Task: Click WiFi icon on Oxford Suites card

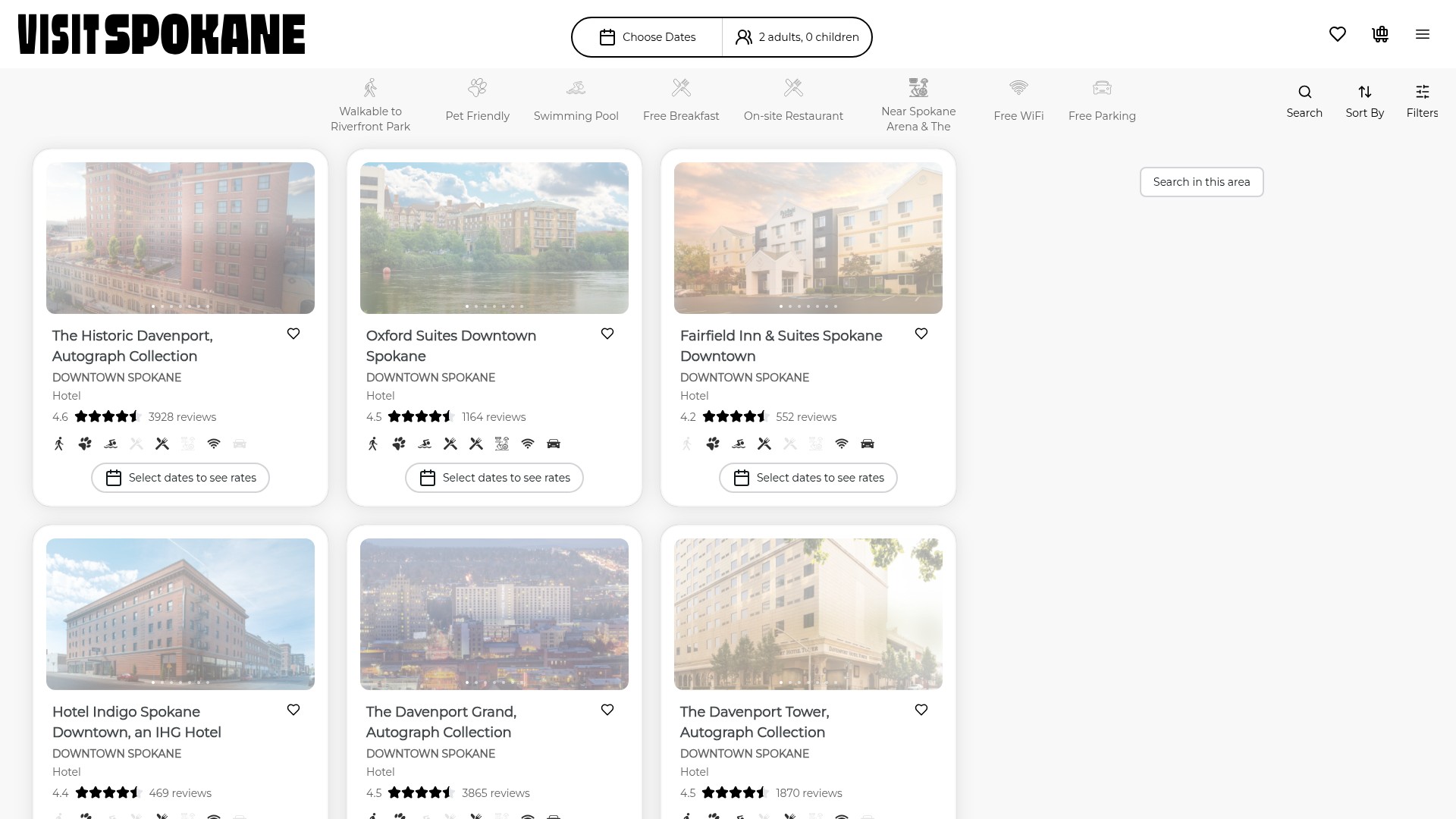Action: [528, 444]
